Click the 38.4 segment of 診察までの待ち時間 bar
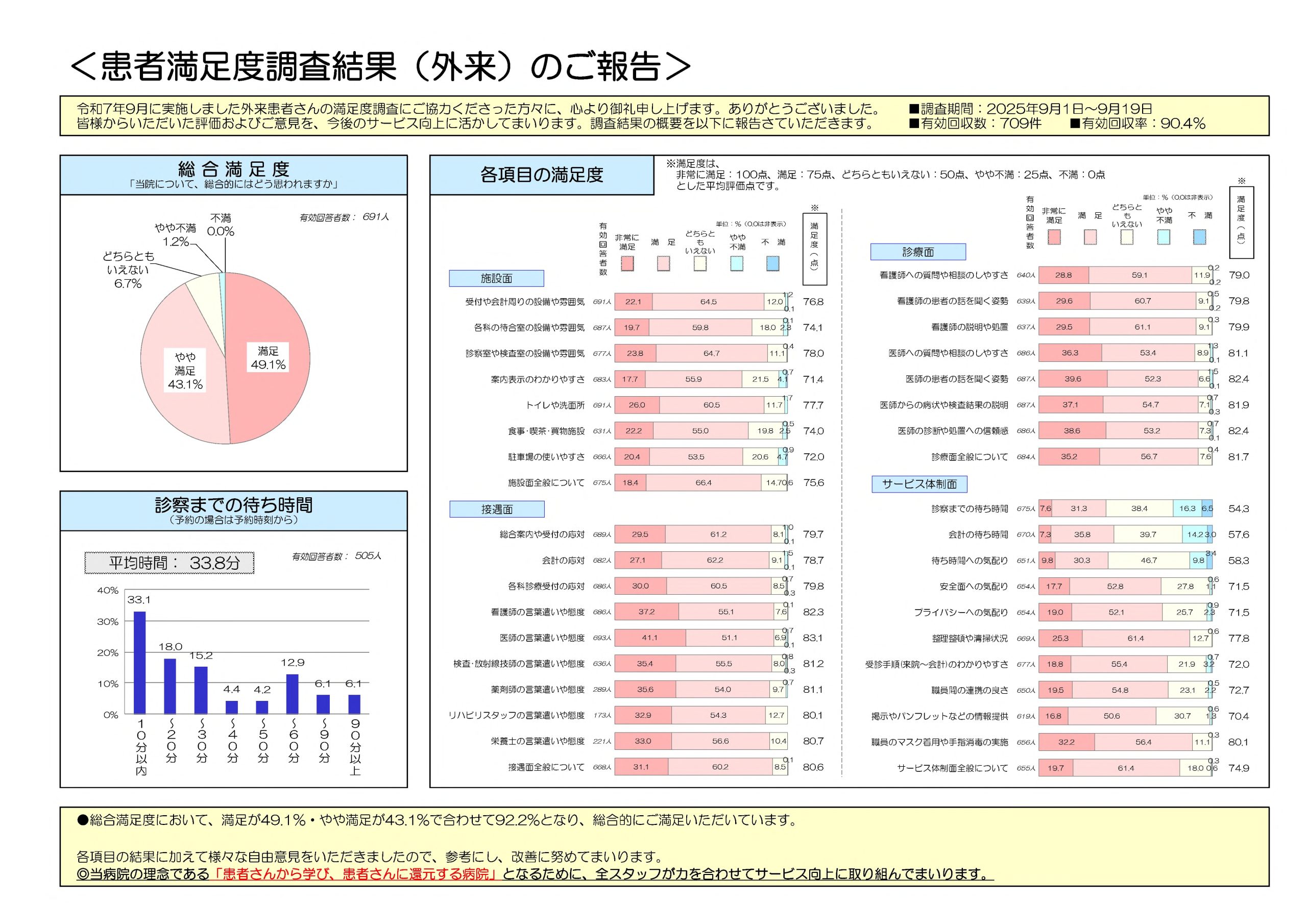1307x924 pixels. (x=1139, y=508)
